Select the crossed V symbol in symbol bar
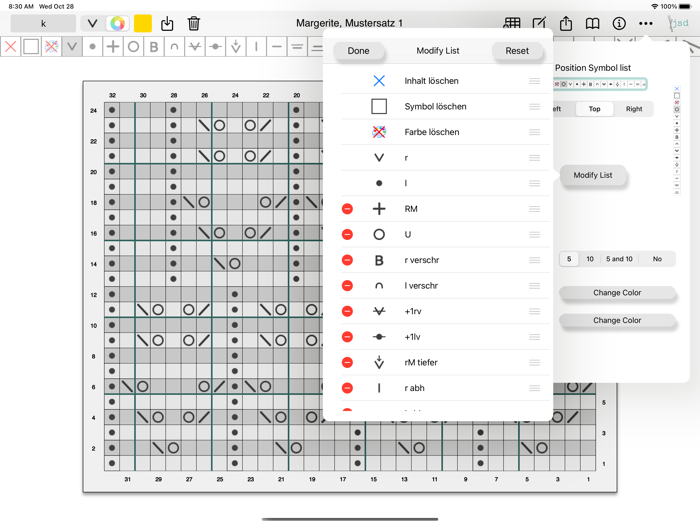 tap(195, 46)
